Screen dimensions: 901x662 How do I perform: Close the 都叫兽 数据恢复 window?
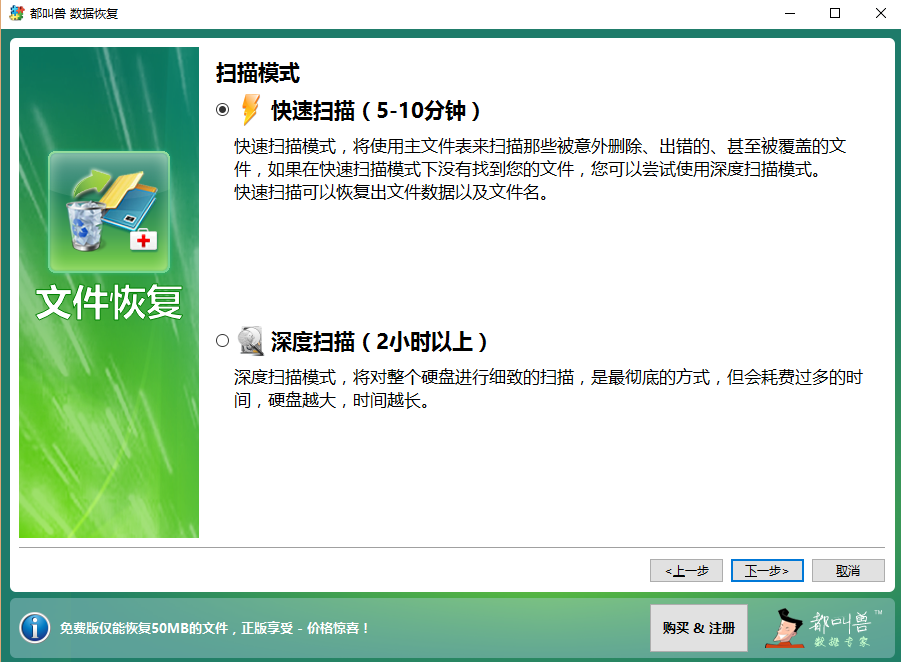click(x=880, y=13)
